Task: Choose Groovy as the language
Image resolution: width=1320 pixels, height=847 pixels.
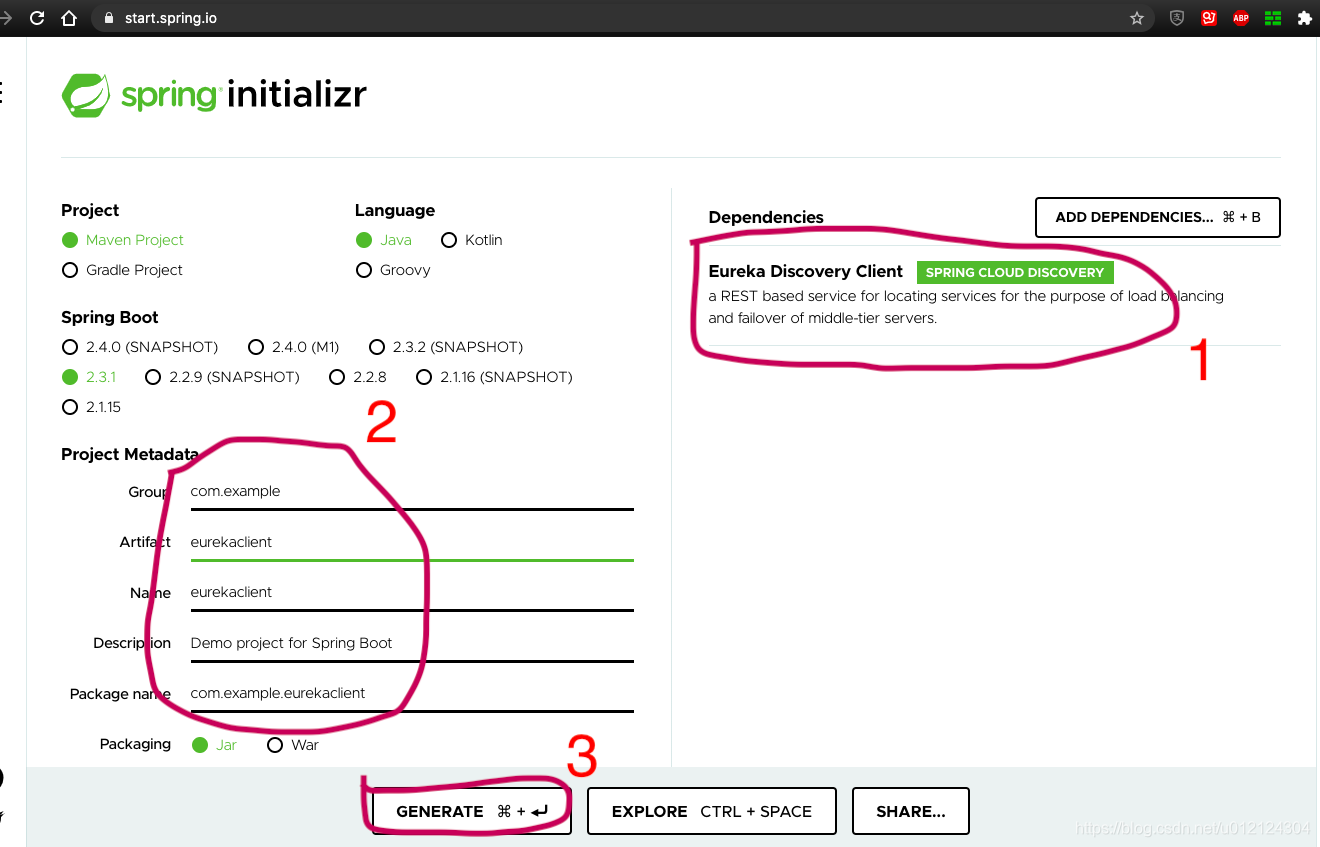Action: 394,270
